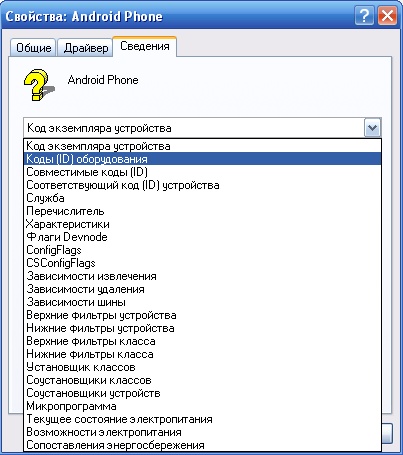Pick the CSConfigFlags entry
This screenshot has width=403, height=455.
(x=203, y=263)
